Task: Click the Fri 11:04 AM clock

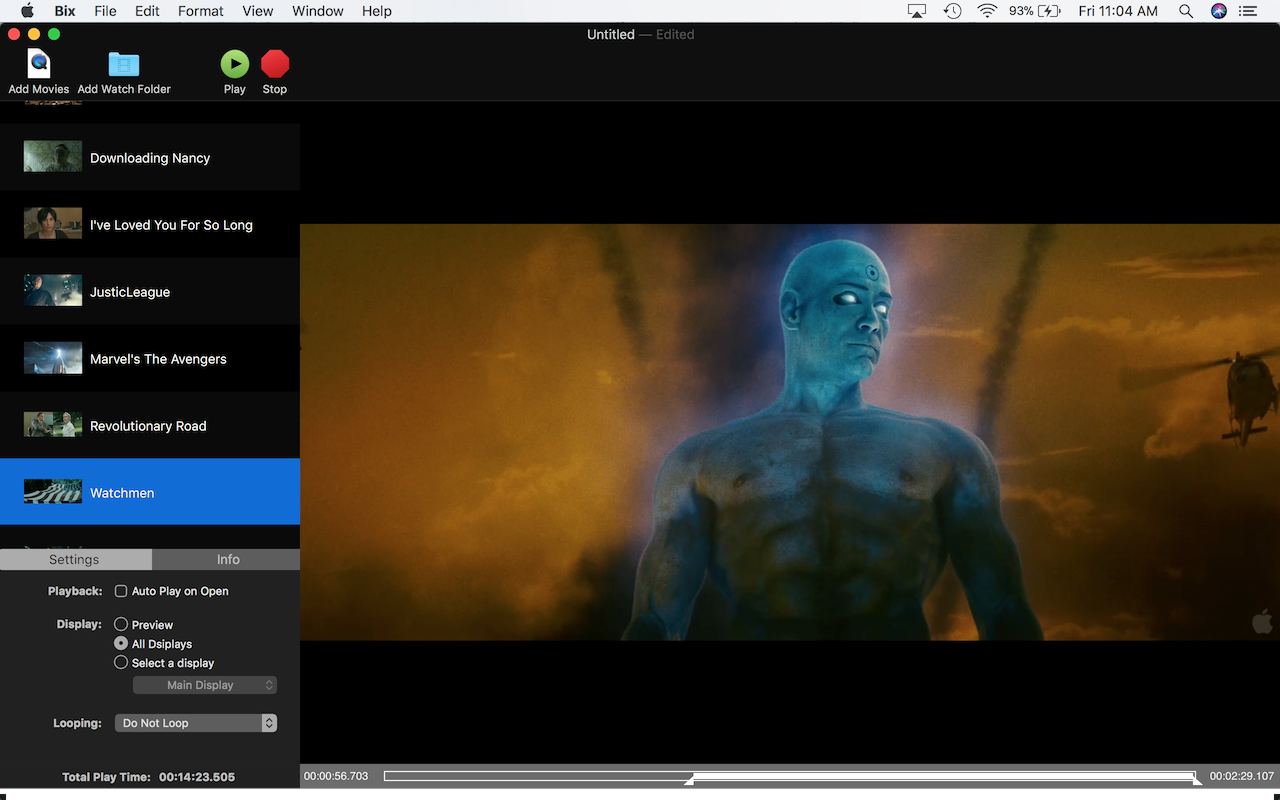Action: pos(1118,11)
